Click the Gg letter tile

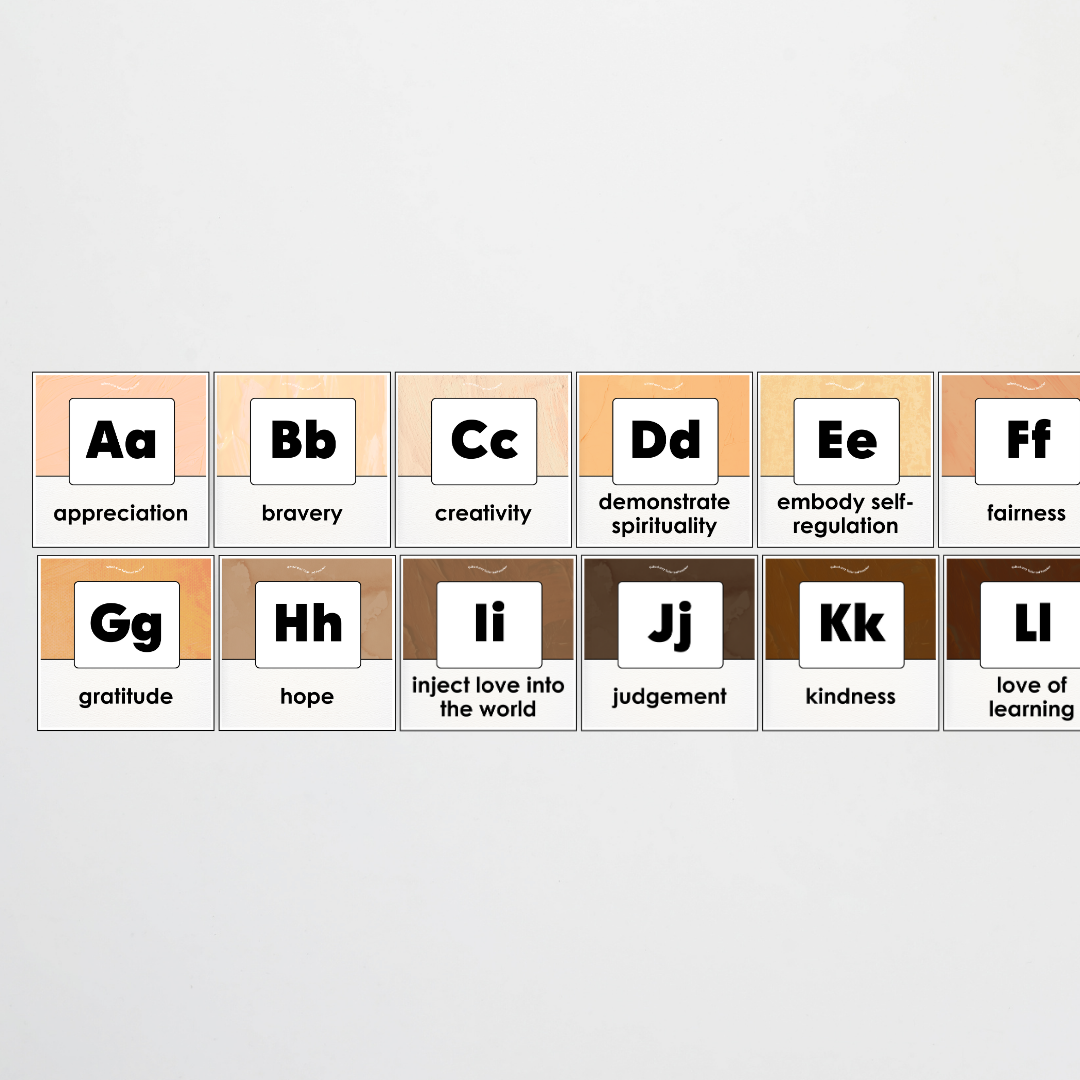click(126, 621)
